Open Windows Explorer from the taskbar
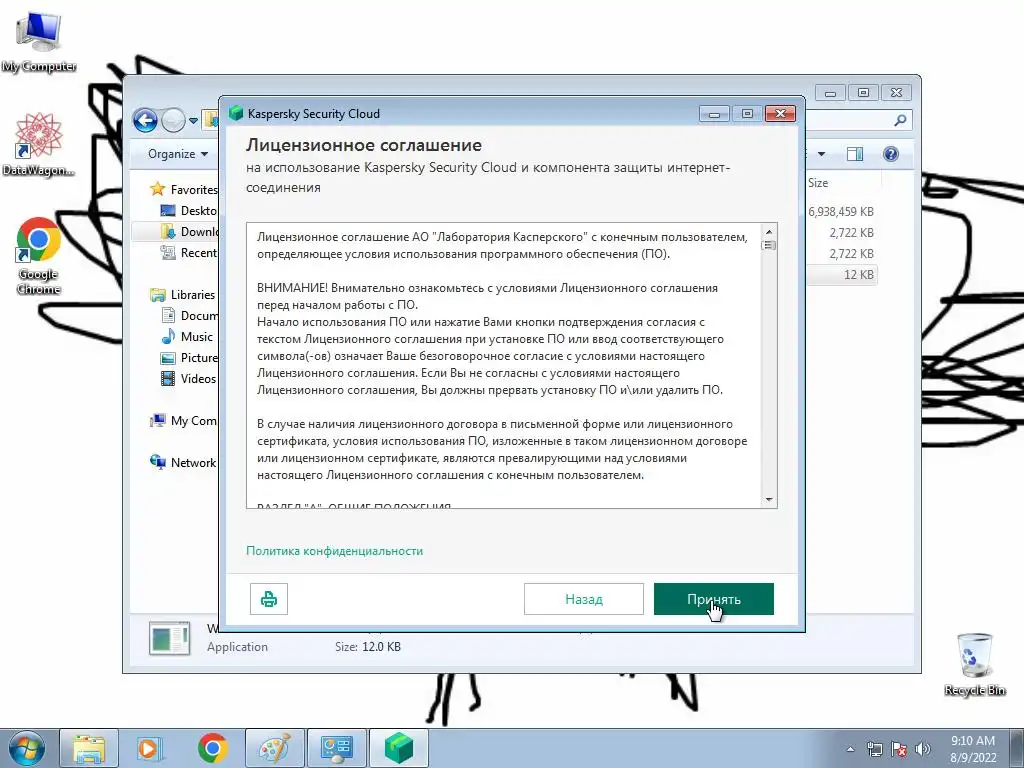1024x768 pixels. (x=89, y=748)
